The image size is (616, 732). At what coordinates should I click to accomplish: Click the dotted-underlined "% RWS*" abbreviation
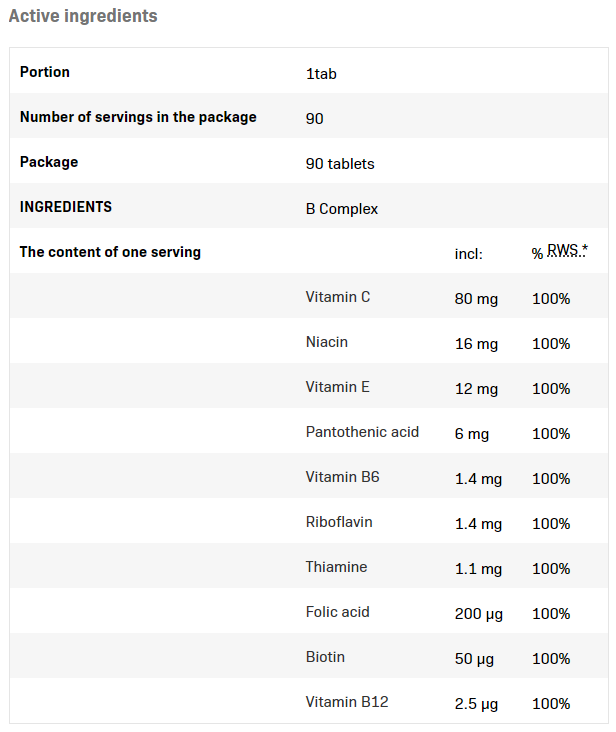(x=559, y=252)
